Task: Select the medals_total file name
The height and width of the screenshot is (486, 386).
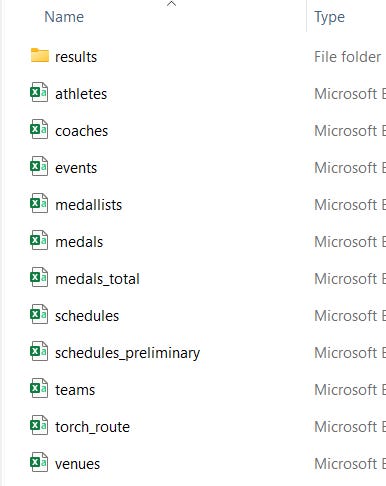Action: pos(97,279)
